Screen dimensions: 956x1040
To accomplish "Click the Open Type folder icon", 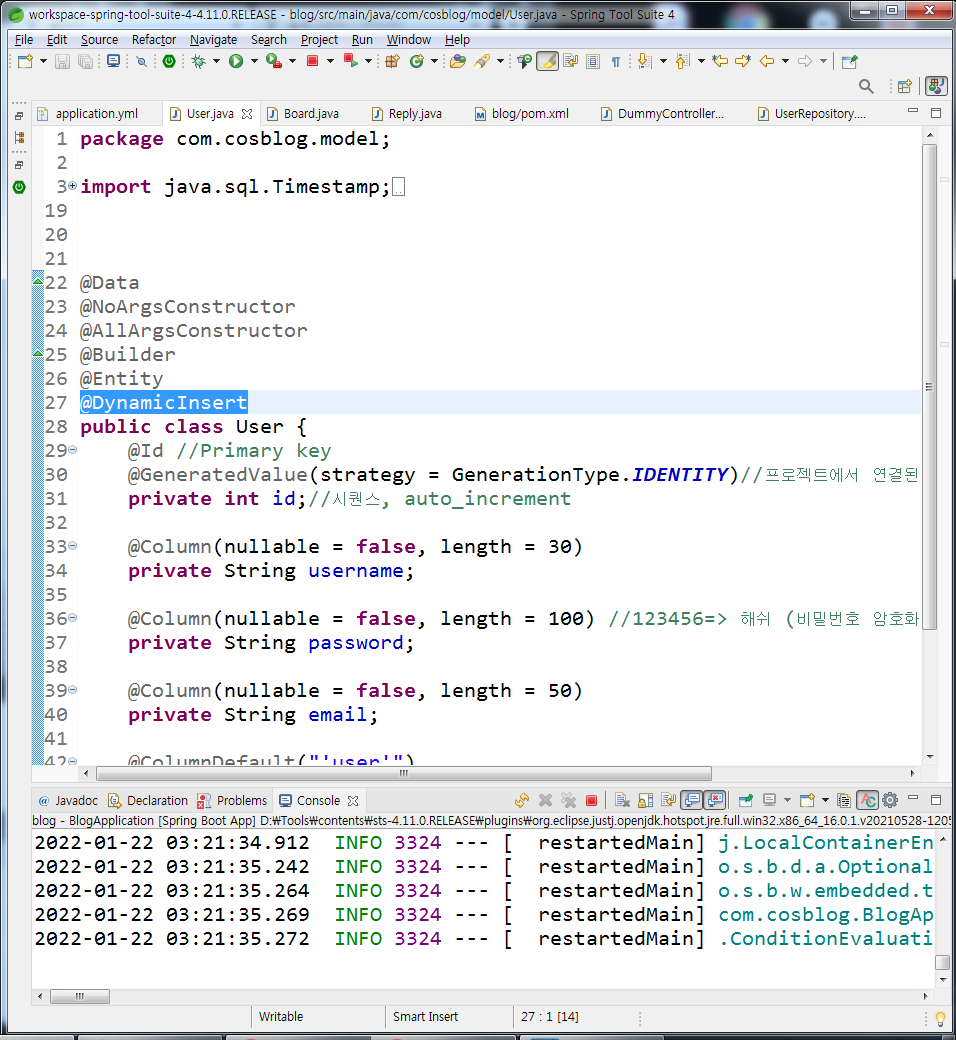I will (458, 62).
